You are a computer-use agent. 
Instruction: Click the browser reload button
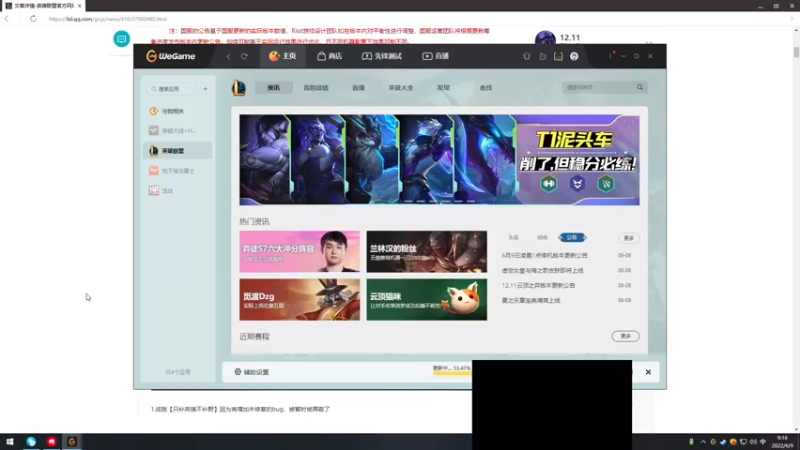click(33, 19)
